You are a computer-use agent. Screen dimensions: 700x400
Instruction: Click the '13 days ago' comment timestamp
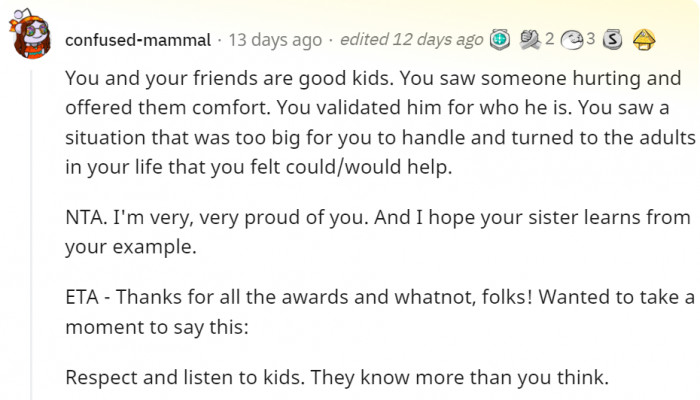click(275, 40)
